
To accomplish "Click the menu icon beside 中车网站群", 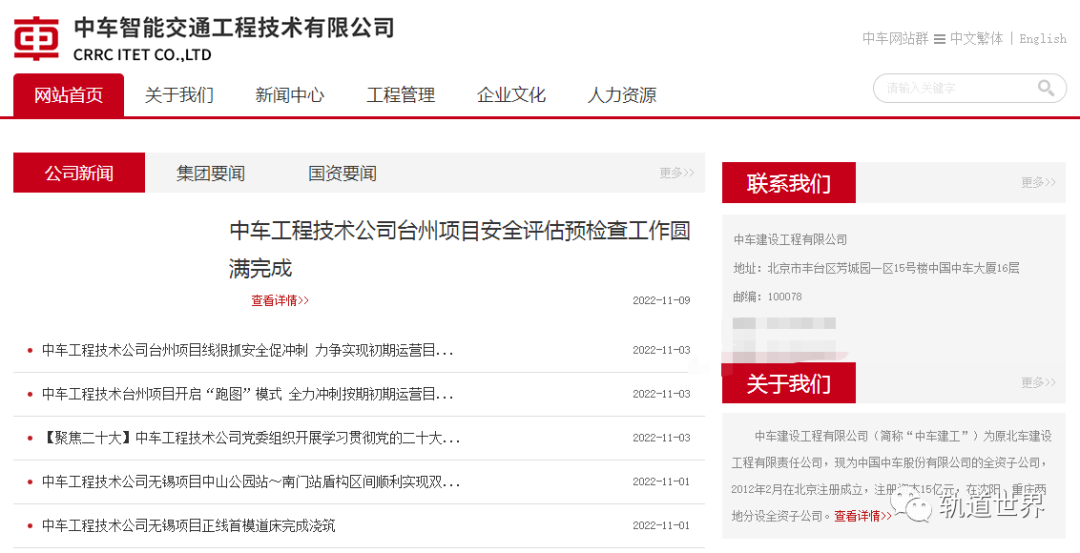I will (939, 39).
